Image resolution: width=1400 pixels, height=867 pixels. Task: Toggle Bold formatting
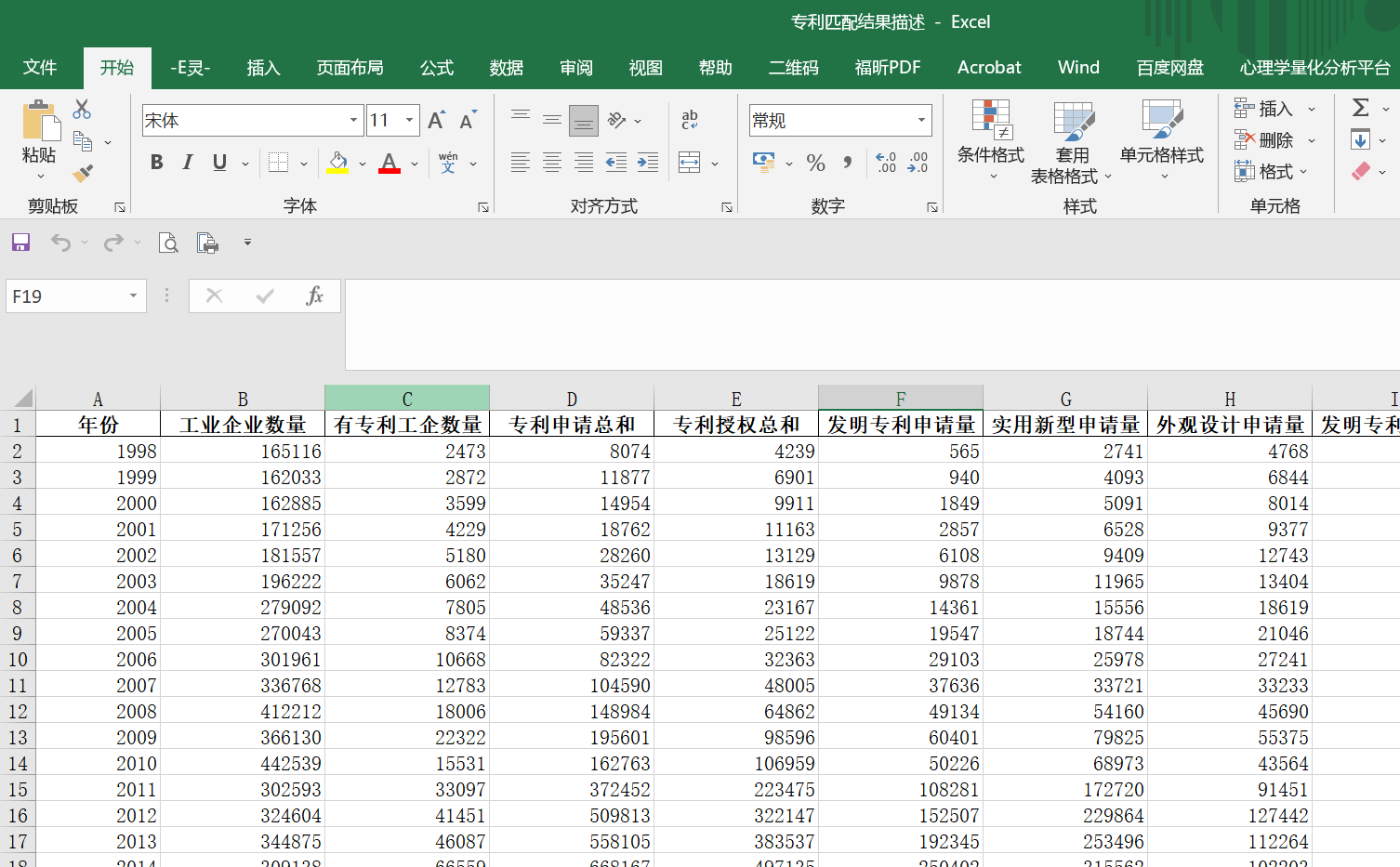click(x=156, y=163)
